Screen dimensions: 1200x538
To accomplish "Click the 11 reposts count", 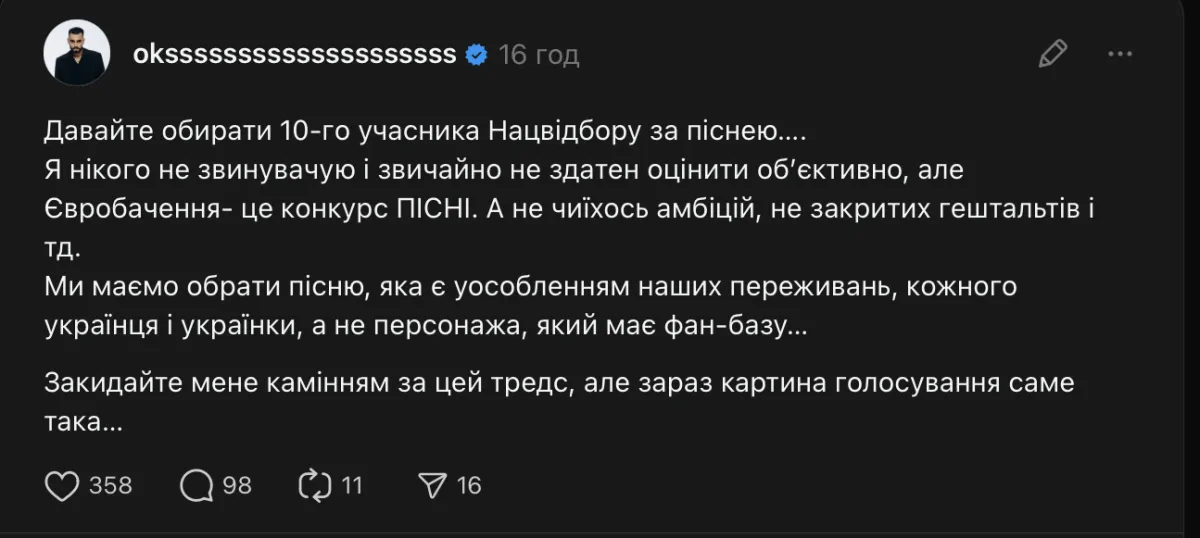I will [351, 486].
